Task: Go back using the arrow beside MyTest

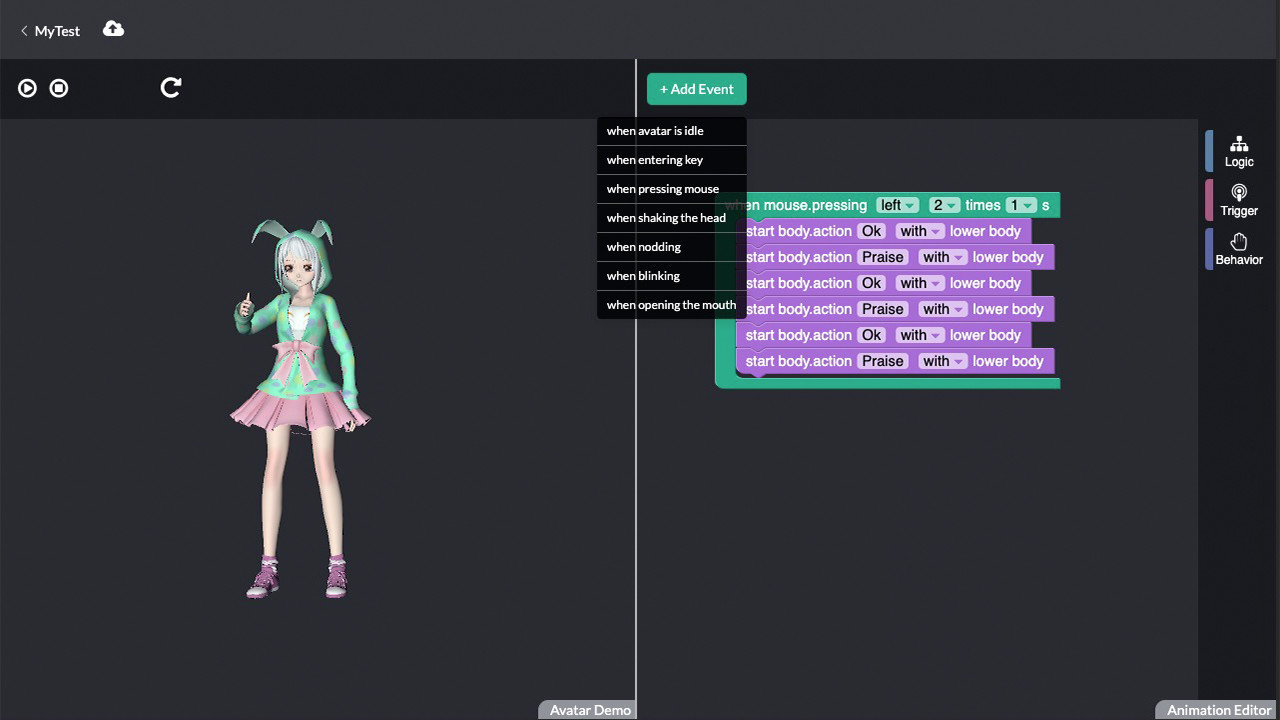Action: (24, 31)
